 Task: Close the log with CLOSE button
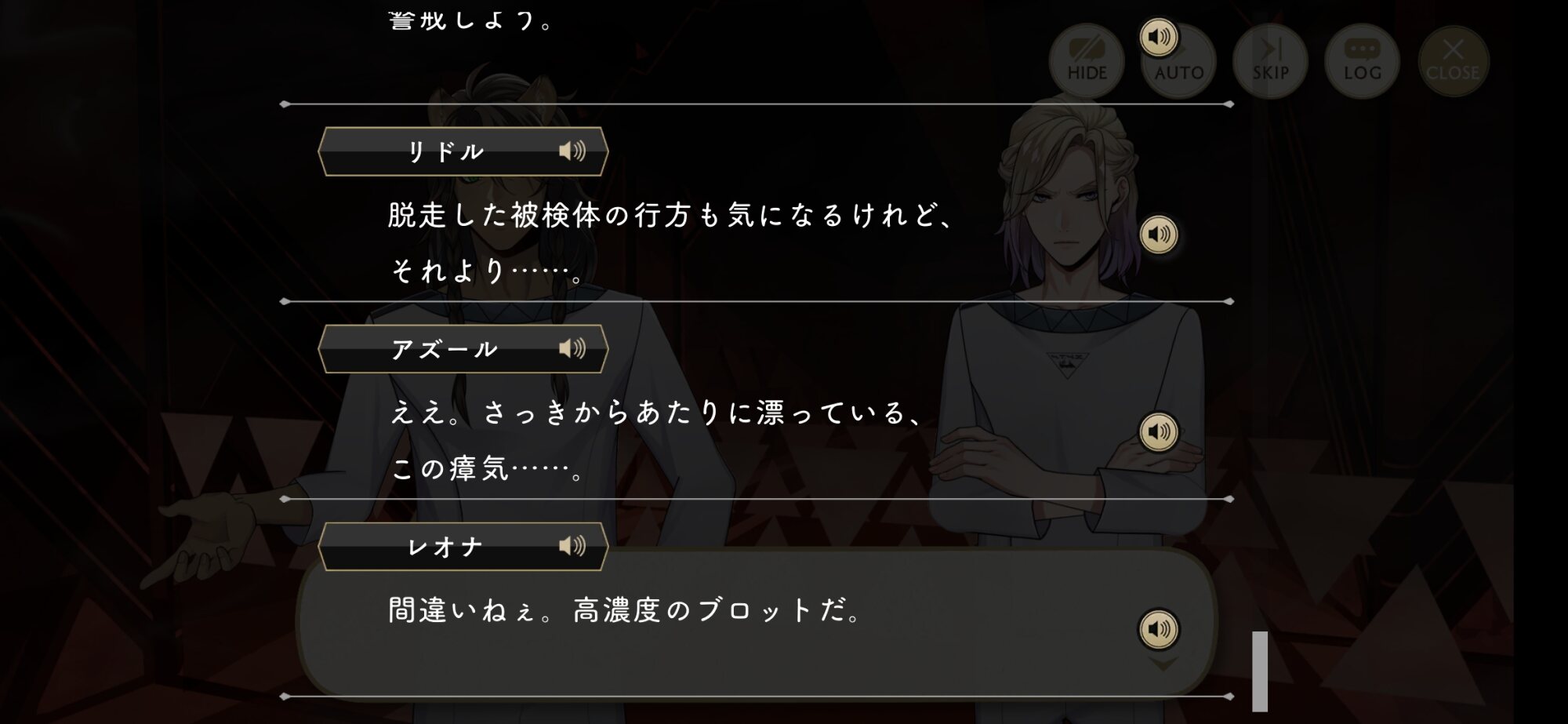(x=1454, y=61)
